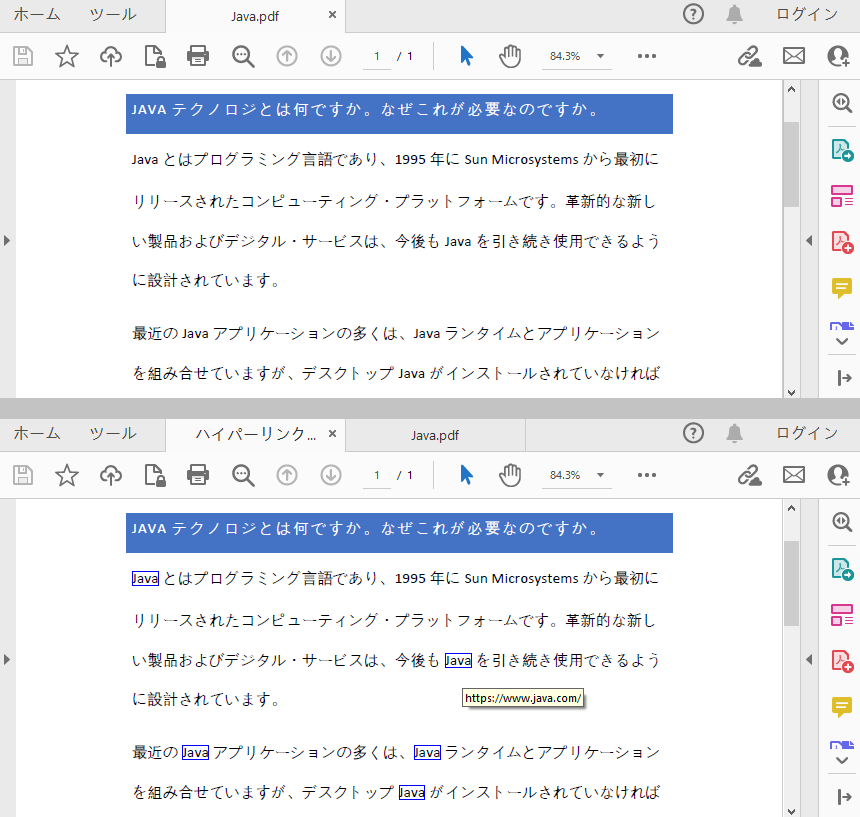Open the ツール menu

pos(112,14)
